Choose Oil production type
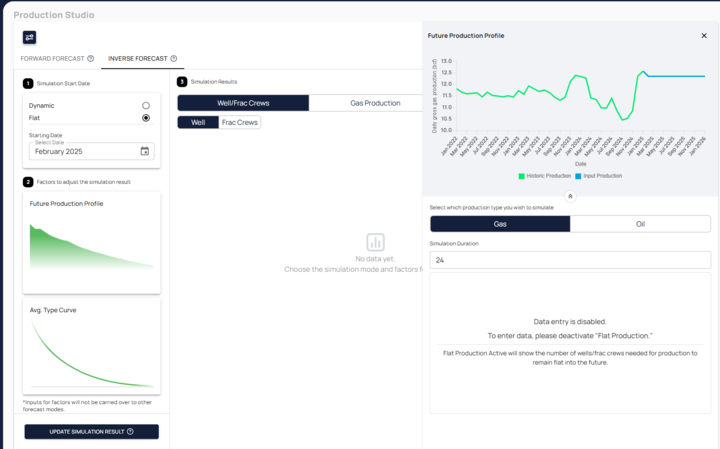The image size is (720, 449). pyautogui.click(x=640, y=224)
